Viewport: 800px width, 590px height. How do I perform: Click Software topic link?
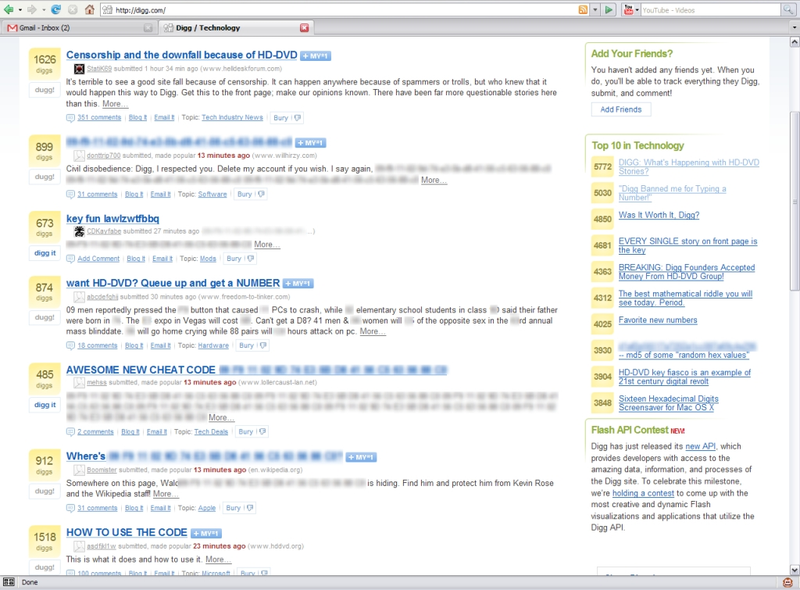[x=212, y=194]
